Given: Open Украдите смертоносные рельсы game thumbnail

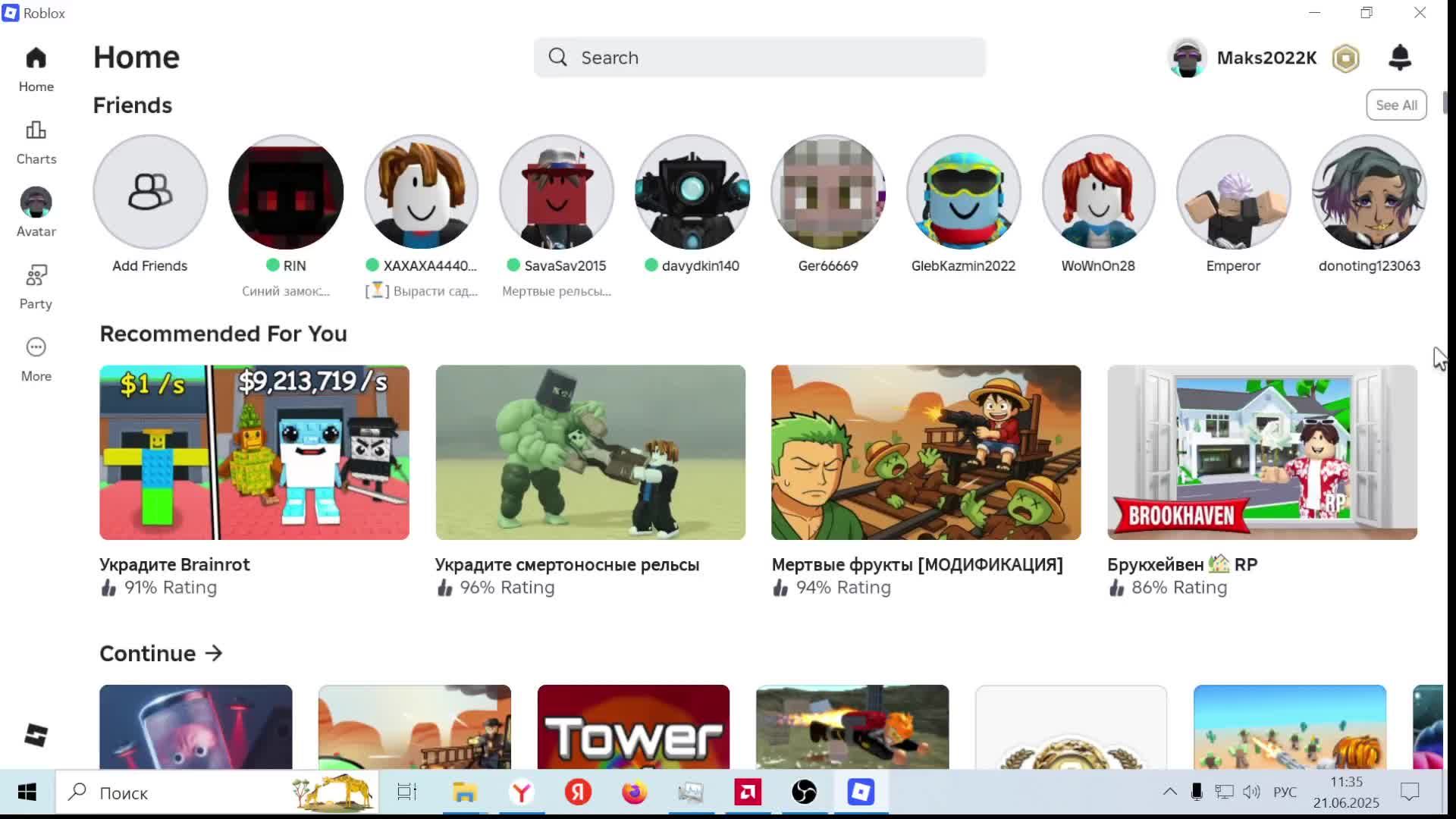Looking at the screenshot, I should coord(590,453).
